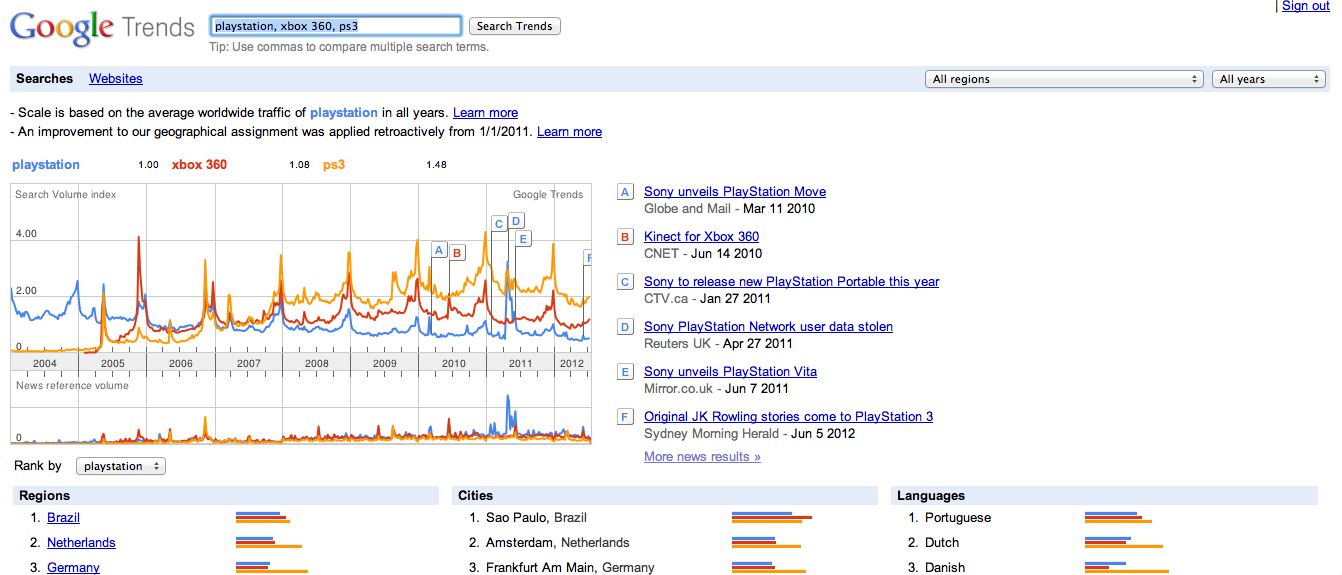The image size is (1342, 575).
Task: Open the All years dropdown
Action: click(1270, 79)
